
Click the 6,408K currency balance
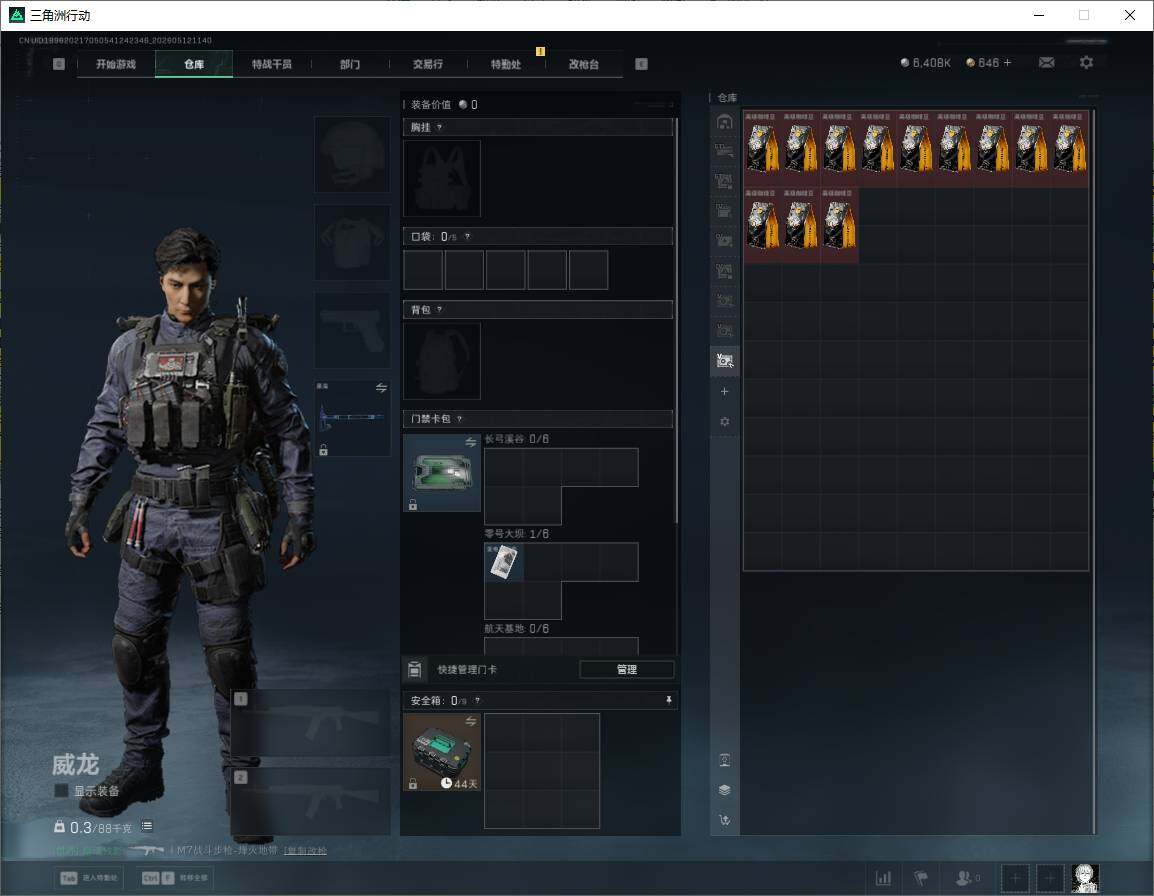(x=926, y=63)
